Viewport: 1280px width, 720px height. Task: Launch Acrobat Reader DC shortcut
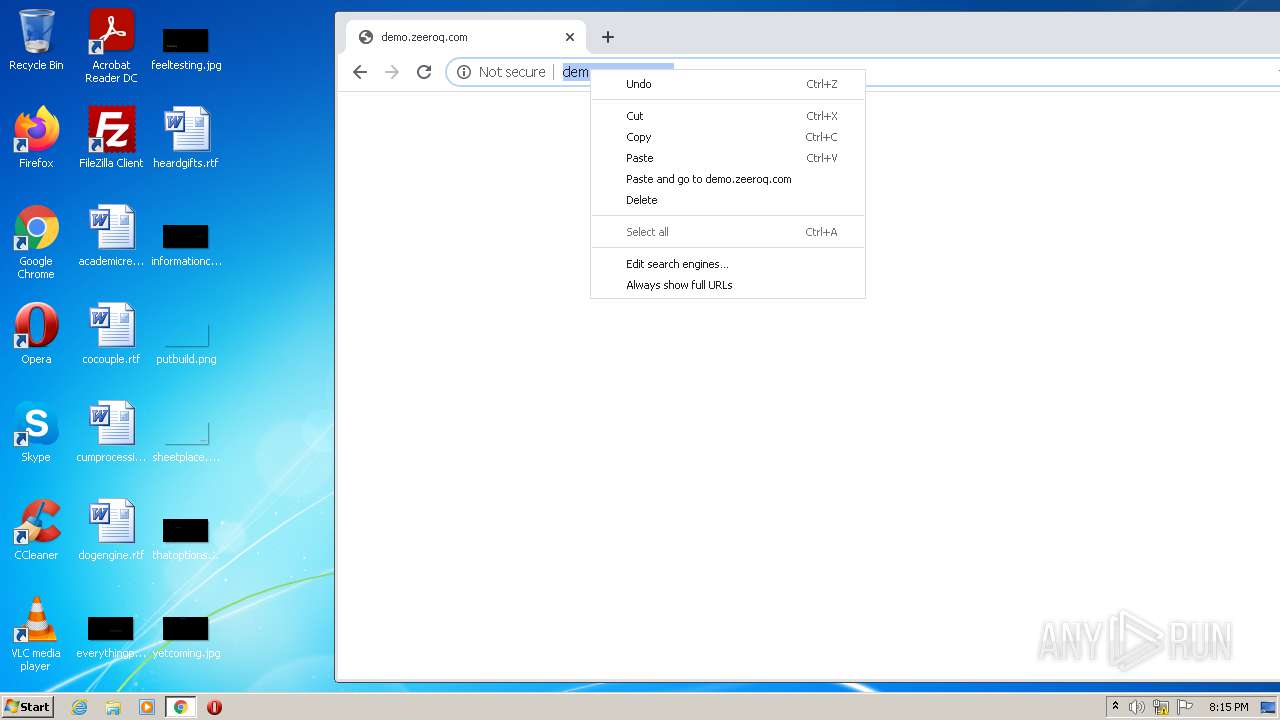click(111, 46)
